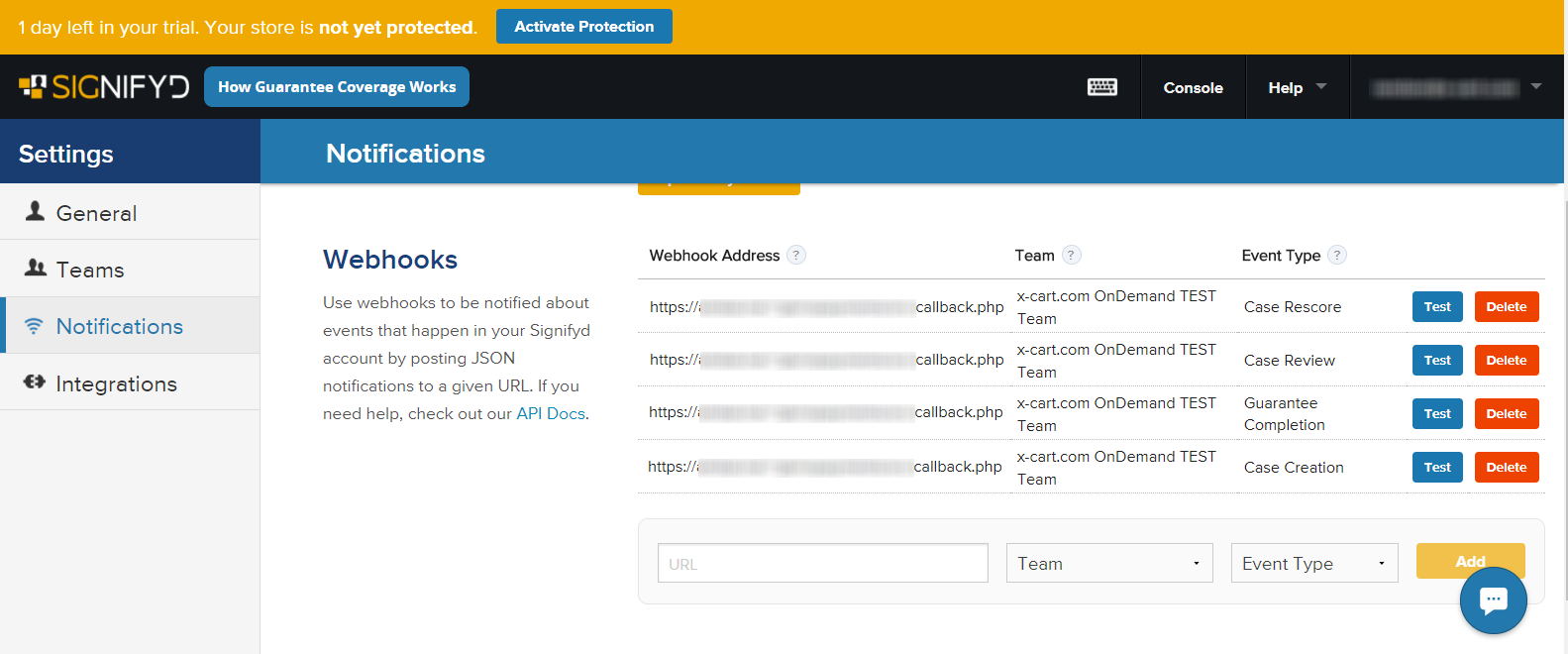The height and width of the screenshot is (654, 1568).
Task: Open the Team dropdown
Action: tap(1109, 563)
